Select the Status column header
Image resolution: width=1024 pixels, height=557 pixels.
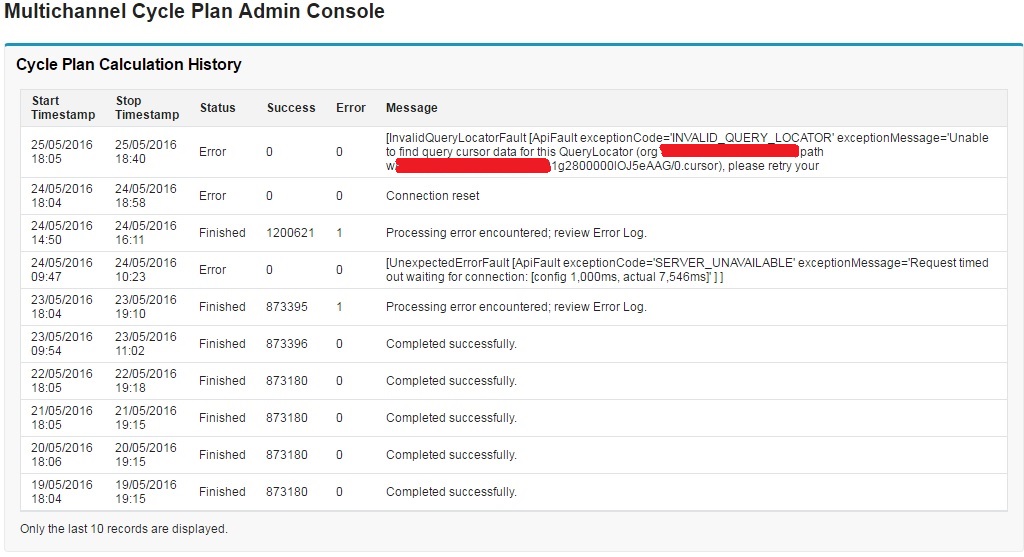tap(217, 108)
